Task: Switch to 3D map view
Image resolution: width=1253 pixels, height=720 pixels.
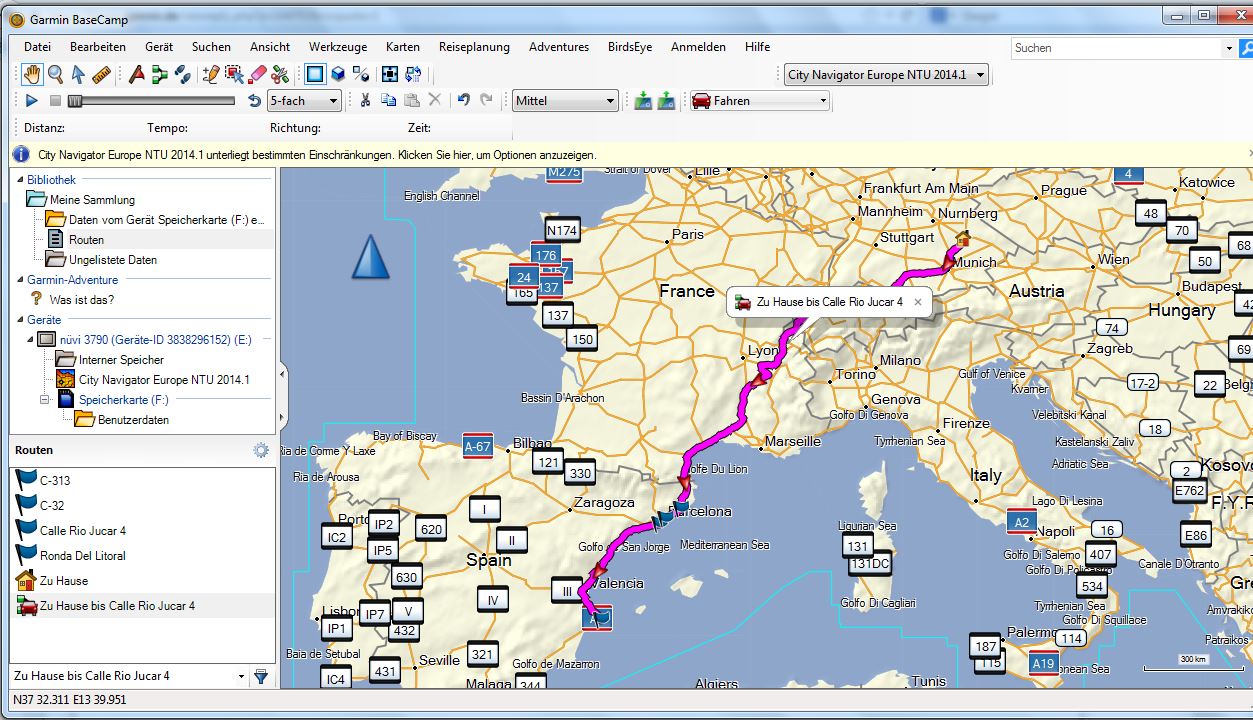Action: coord(338,74)
